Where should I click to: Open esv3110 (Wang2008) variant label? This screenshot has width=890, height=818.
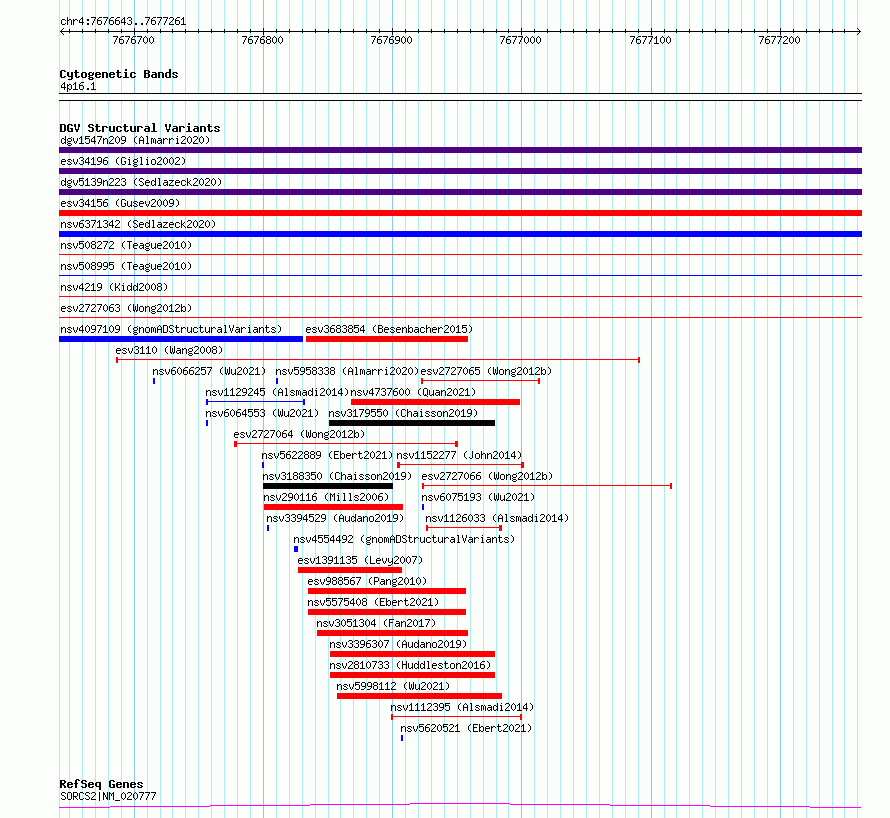click(x=169, y=350)
